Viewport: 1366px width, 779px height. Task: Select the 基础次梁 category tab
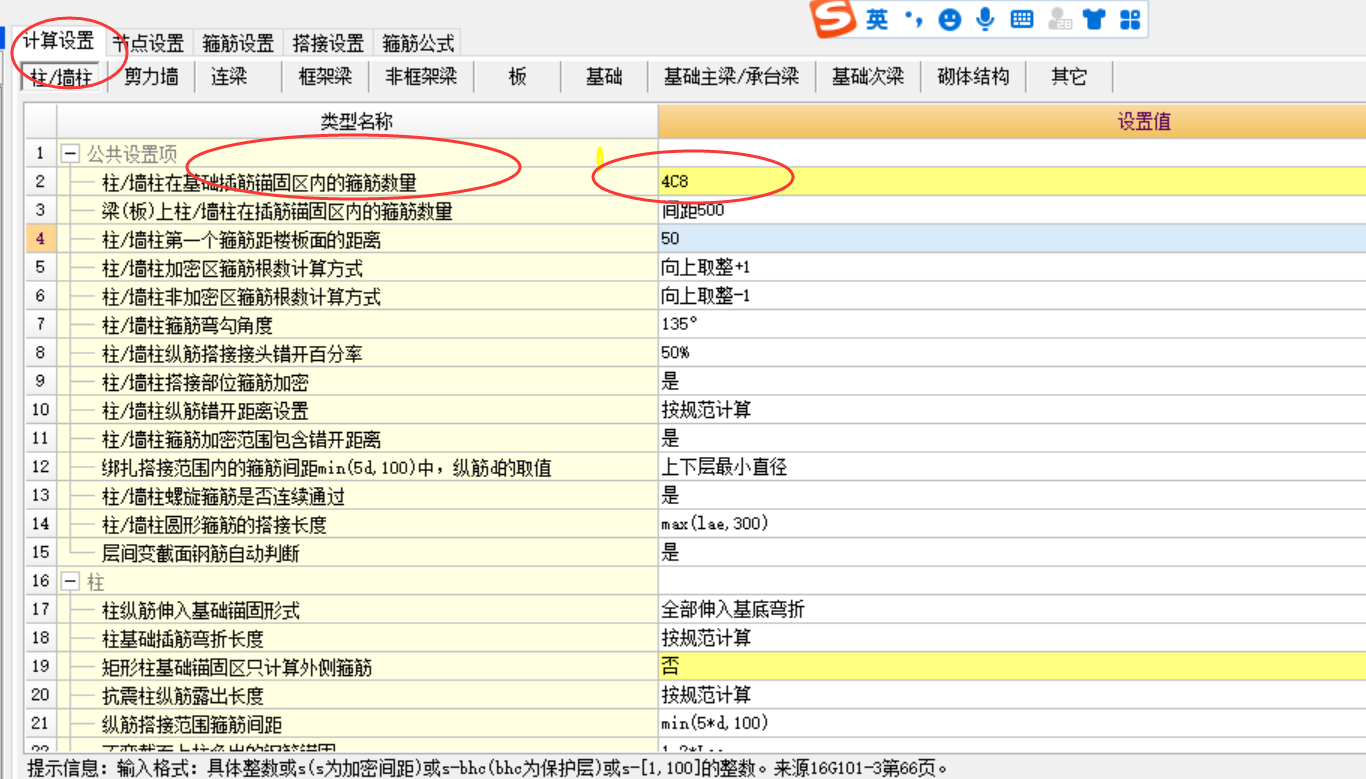tap(868, 77)
